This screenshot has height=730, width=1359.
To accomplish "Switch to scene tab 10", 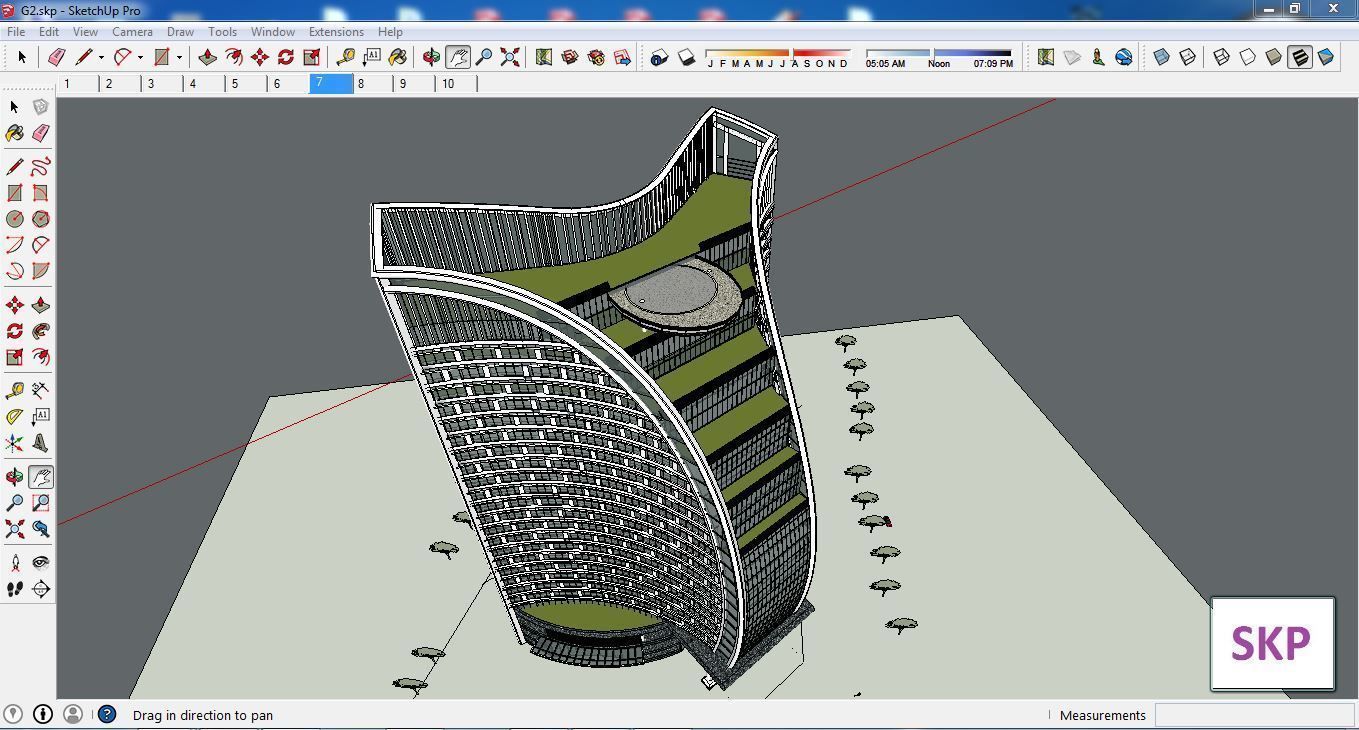I will coord(456,84).
